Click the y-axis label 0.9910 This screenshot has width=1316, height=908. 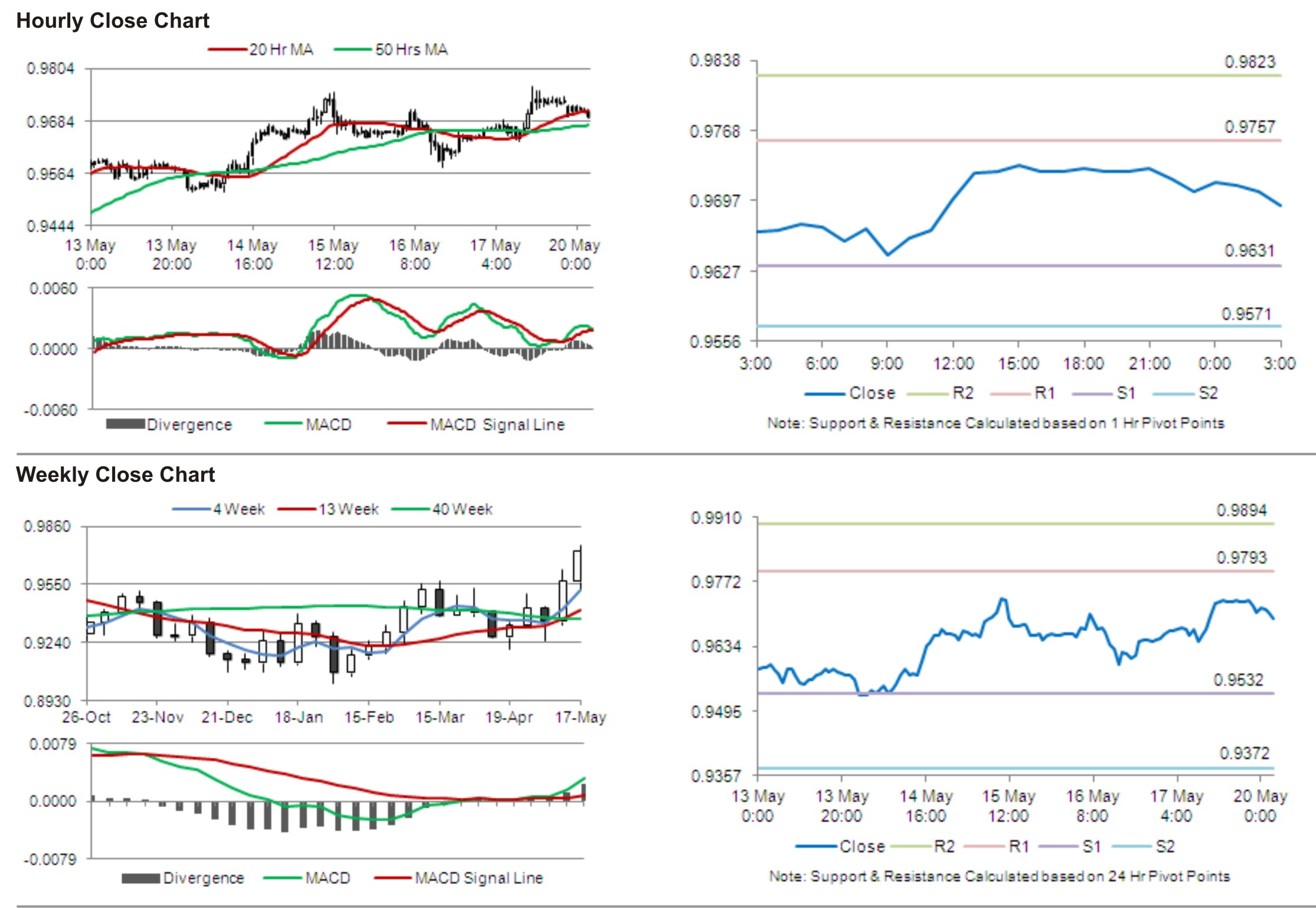(716, 518)
